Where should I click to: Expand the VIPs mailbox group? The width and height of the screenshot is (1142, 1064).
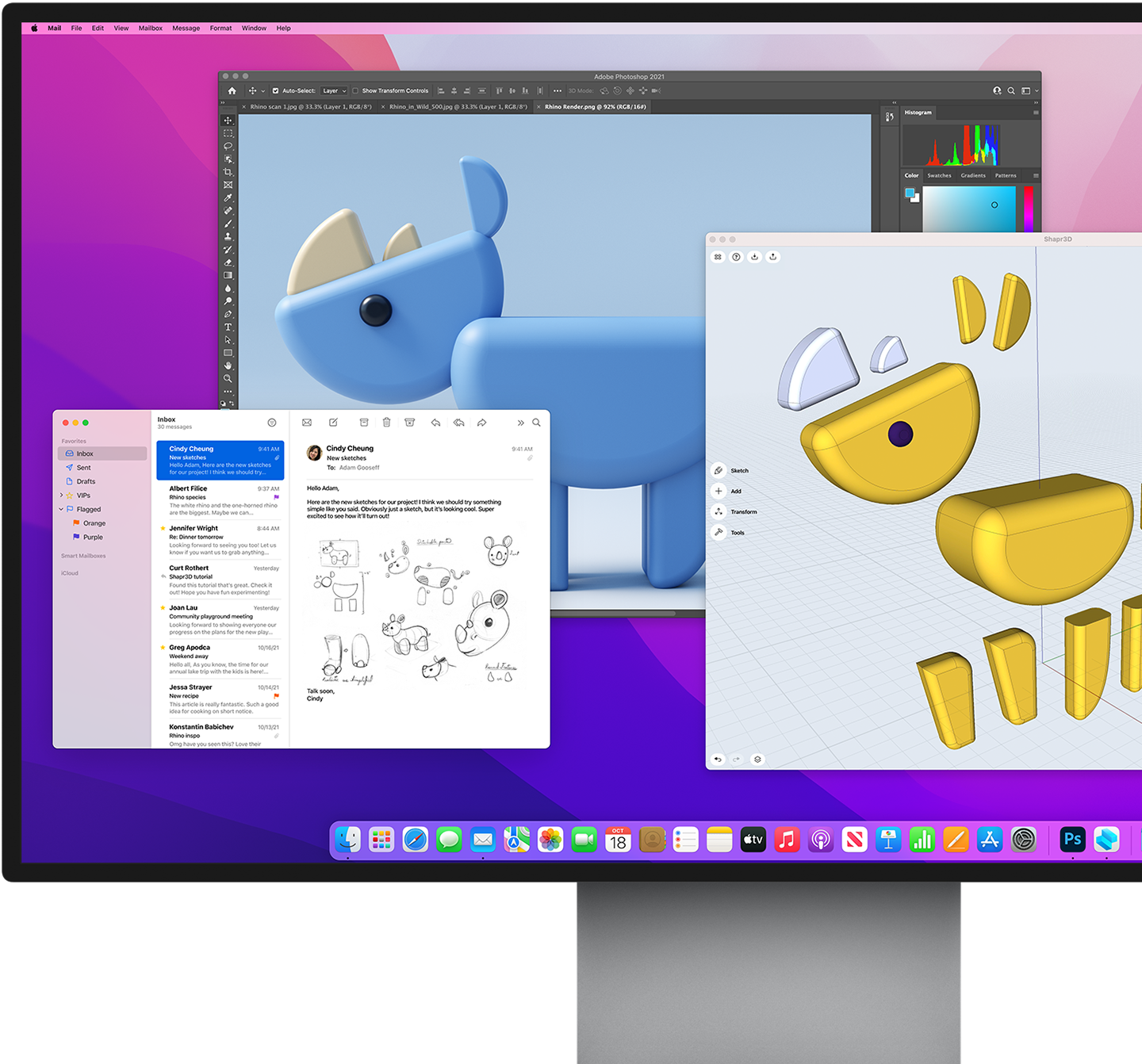coord(61,496)
